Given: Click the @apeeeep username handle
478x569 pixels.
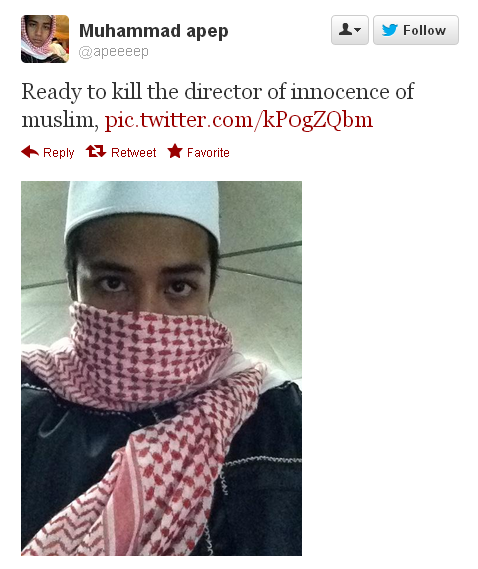Looking at the screenshot, I should point(114,52).
